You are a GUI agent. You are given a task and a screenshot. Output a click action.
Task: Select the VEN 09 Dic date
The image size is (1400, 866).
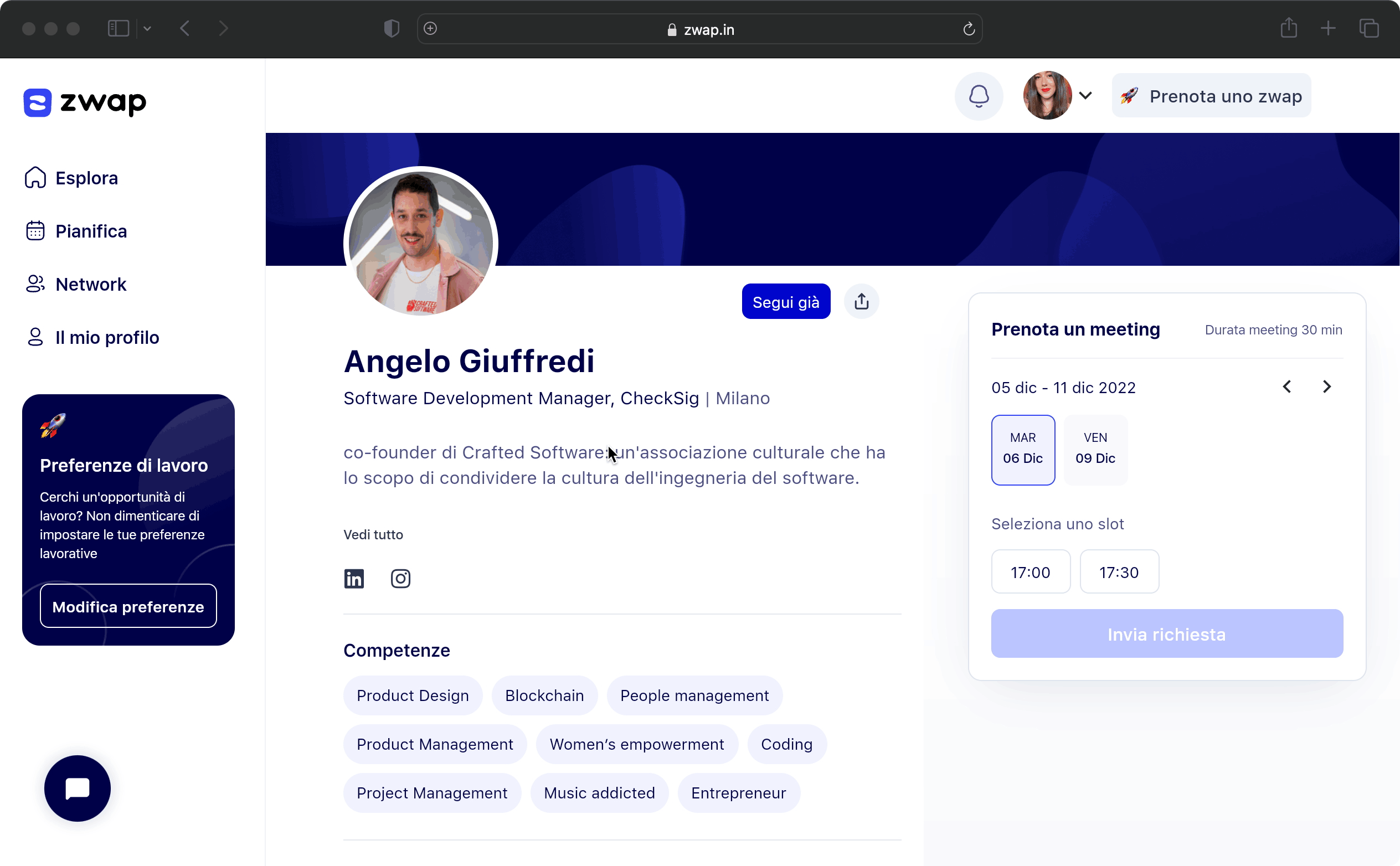[1095, 450]
